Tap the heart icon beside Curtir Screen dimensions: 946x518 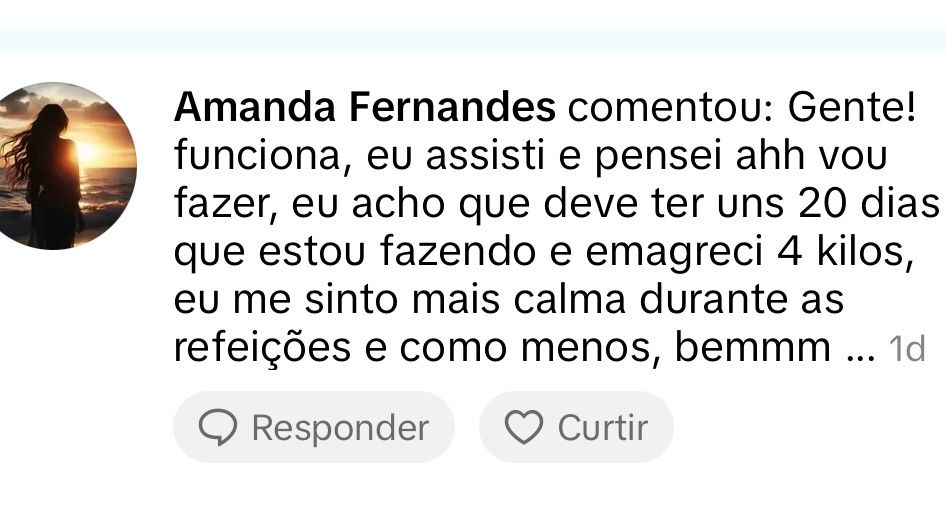coord(522,428)
